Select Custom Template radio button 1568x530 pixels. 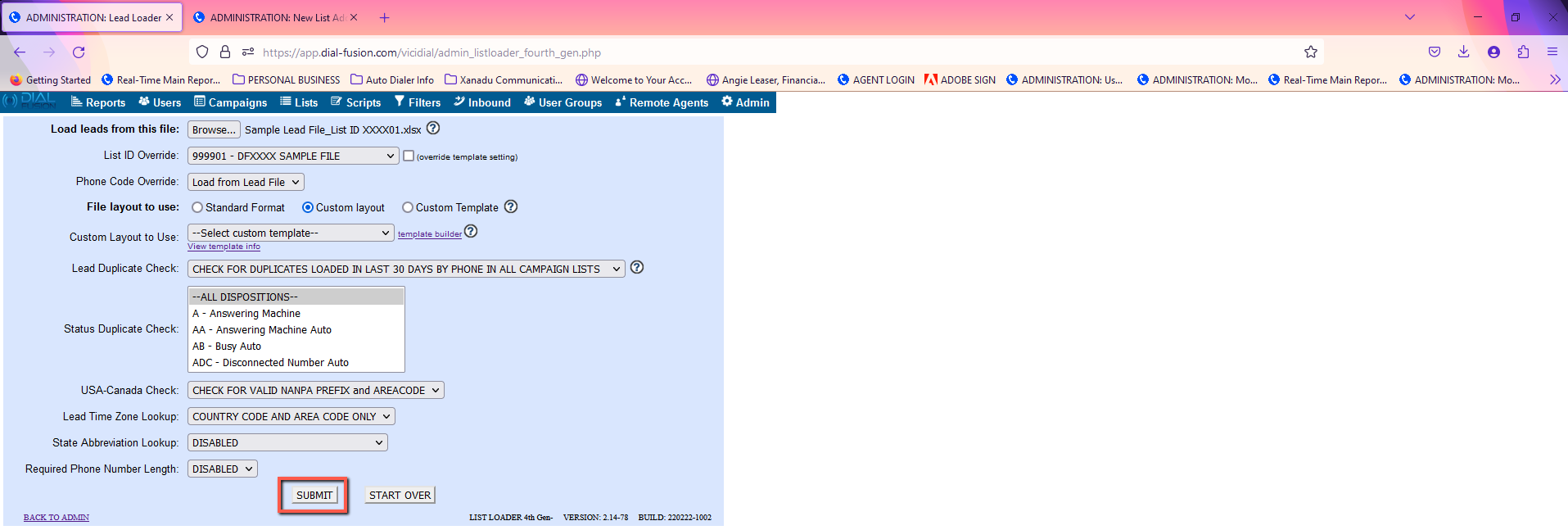408,207
